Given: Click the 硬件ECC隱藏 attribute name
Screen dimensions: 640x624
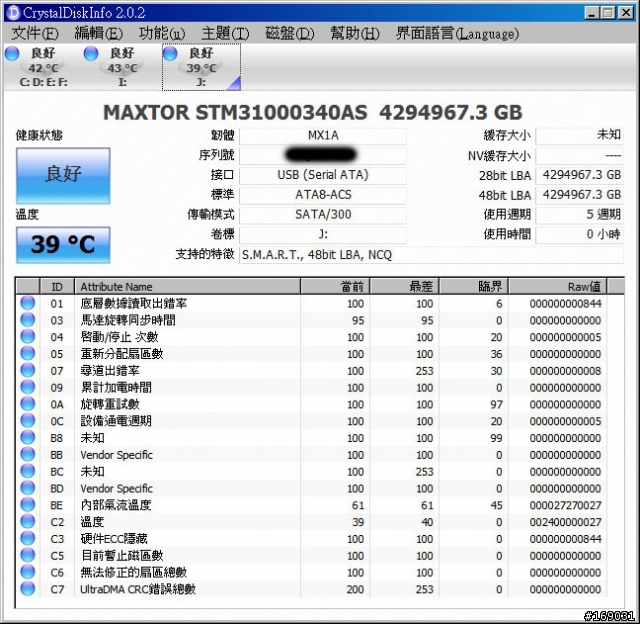Looking at the screenshot, I should click(114, 539).
